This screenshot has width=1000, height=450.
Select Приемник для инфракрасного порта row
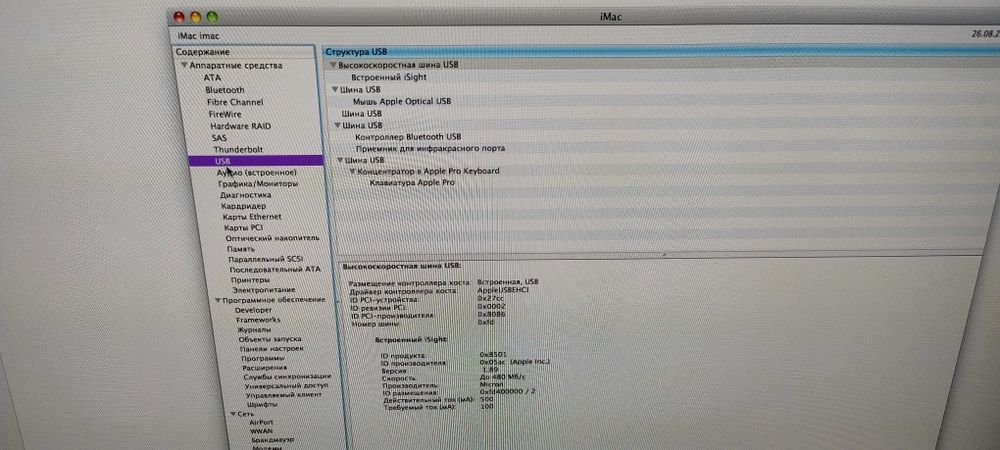pyautogui.click(x=430, y=149)
